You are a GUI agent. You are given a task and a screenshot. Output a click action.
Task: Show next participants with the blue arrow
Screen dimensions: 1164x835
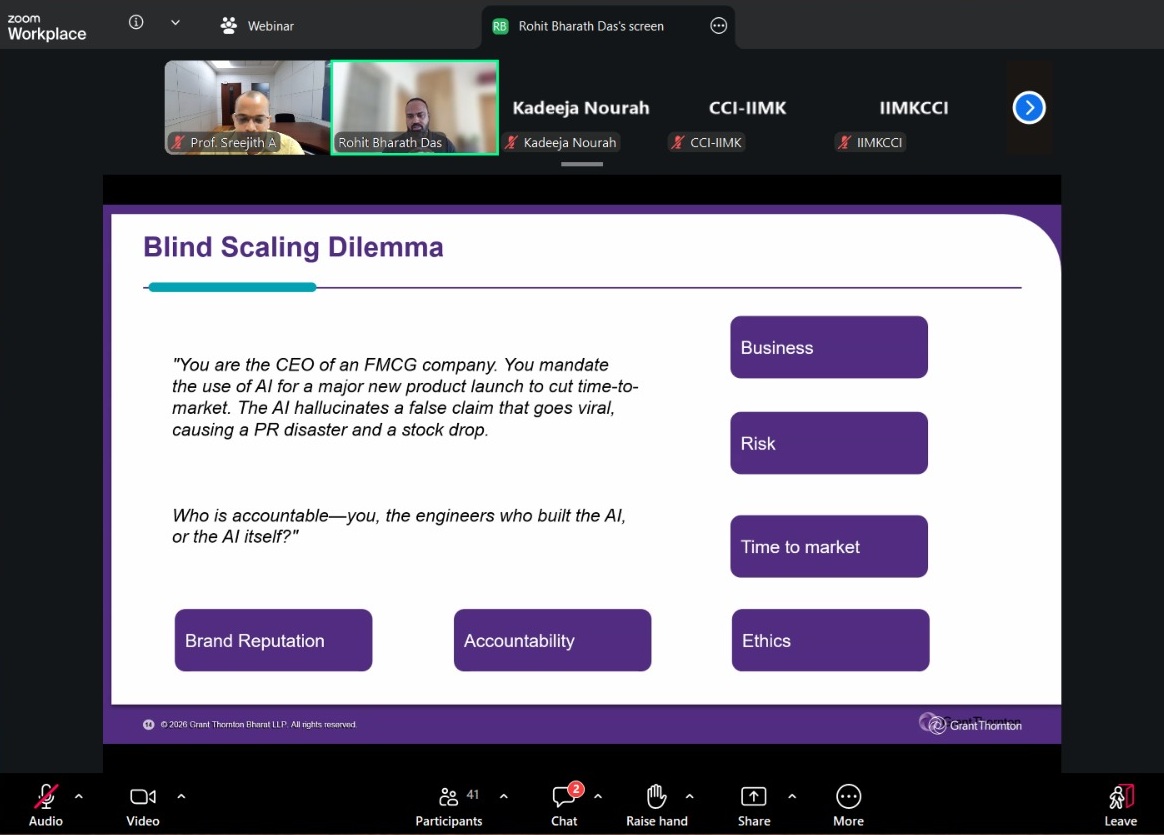[x=1029, y=108]
